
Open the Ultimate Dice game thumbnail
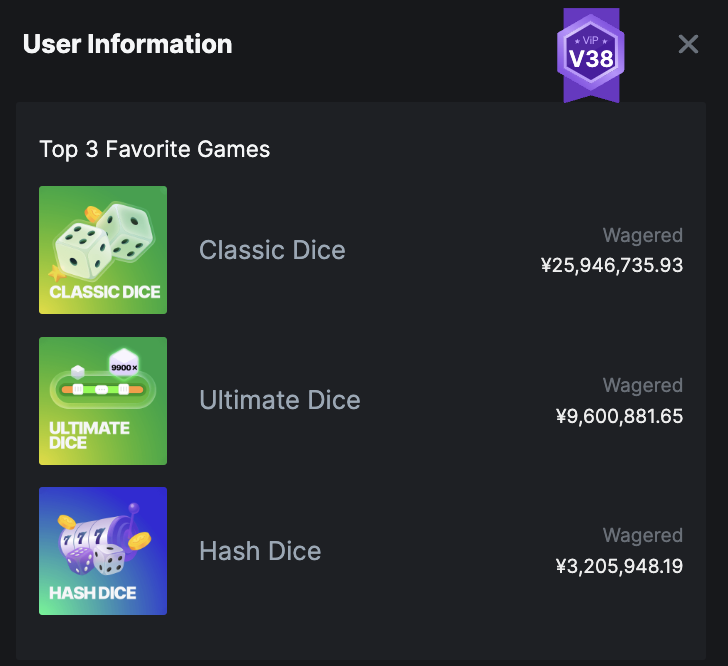click(103, 401)
